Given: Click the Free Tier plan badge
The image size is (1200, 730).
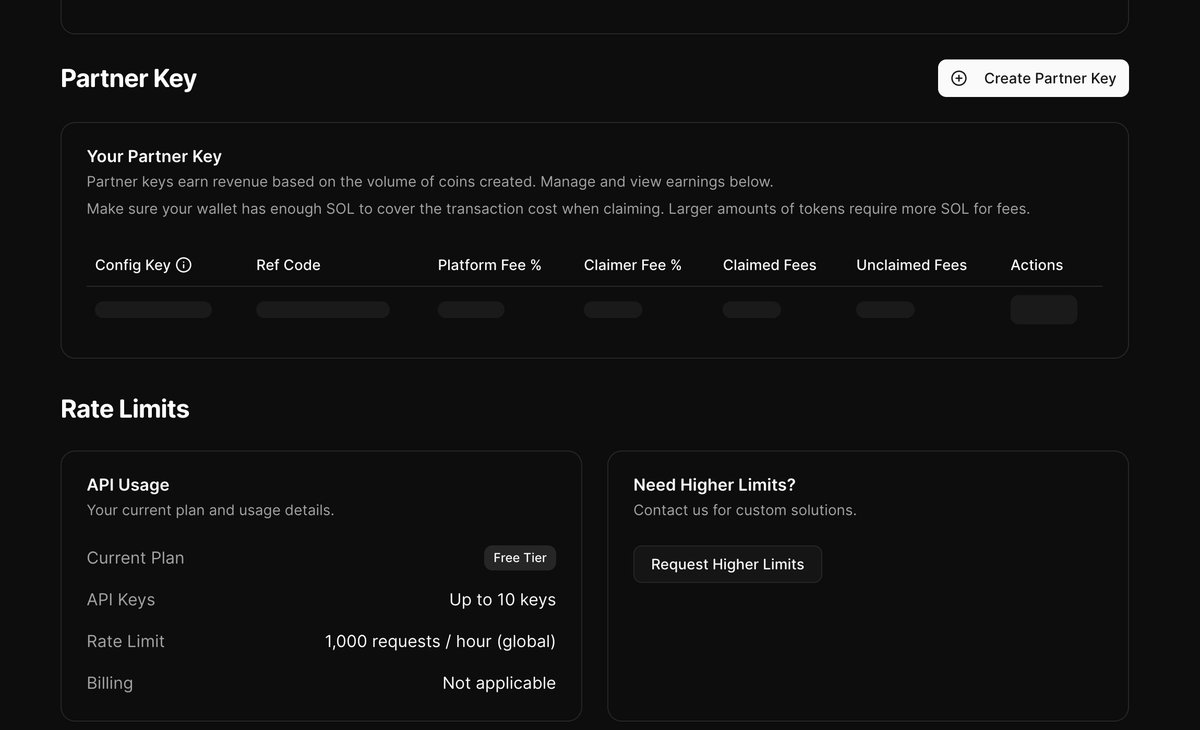Looking at the screenshot, I should coord(519,558).
